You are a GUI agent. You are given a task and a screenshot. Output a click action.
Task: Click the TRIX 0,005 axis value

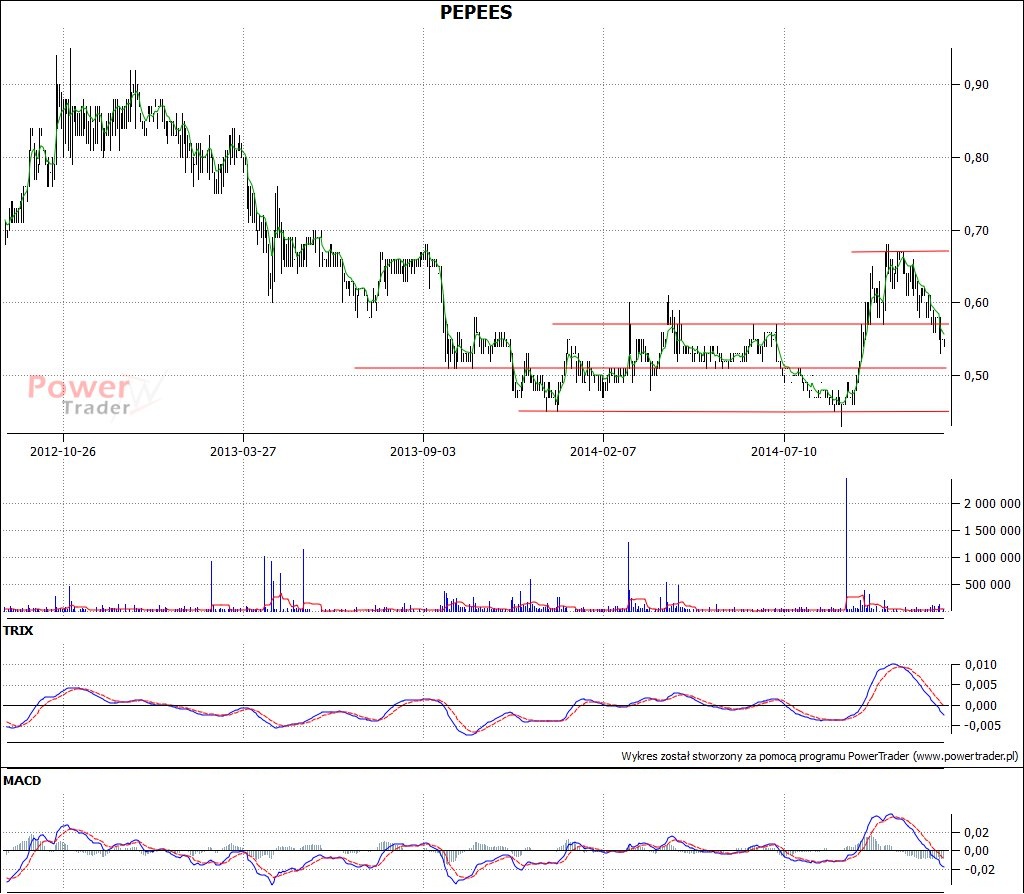tap(981, 685)
